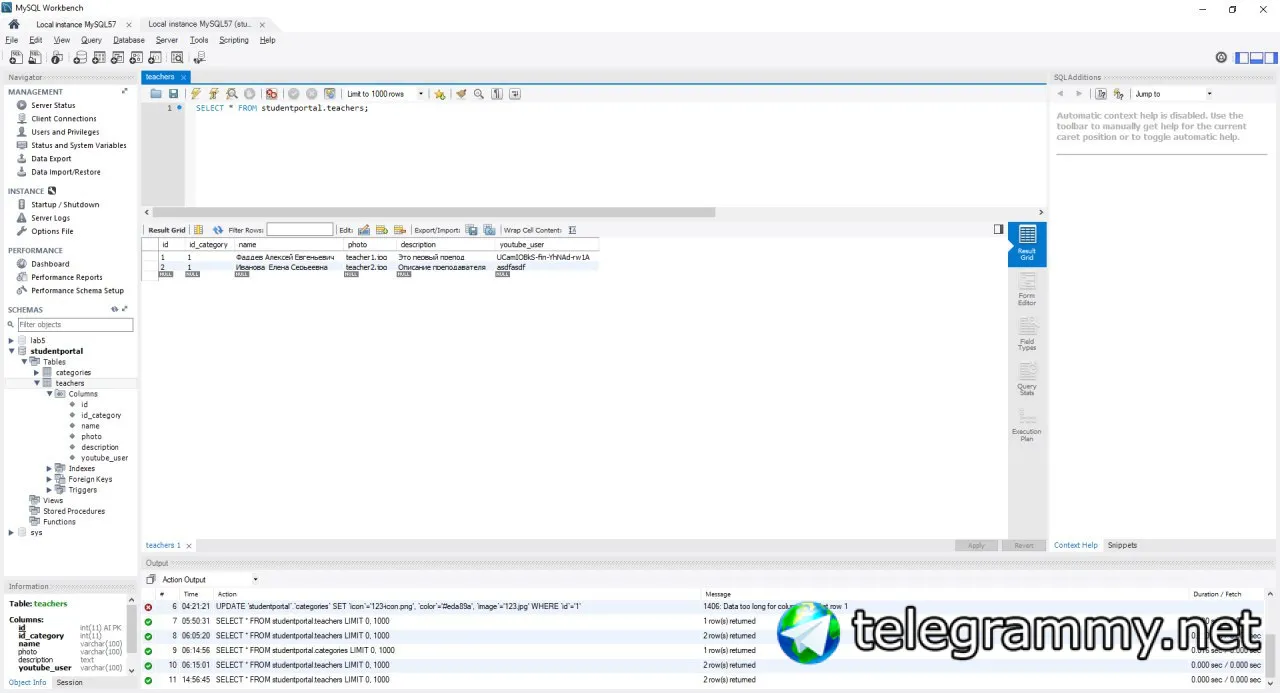
Task: Collapse the studentportal schema tree
Action: click(11, 351)
